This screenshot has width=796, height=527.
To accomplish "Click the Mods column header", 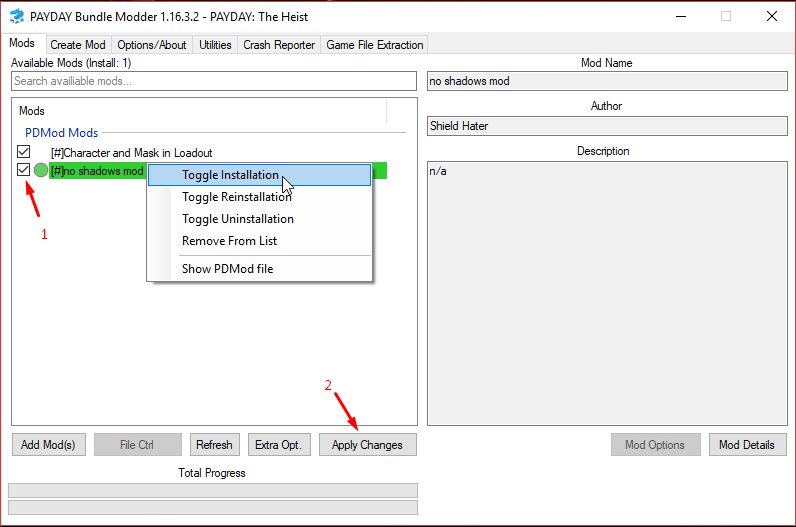I will pyautogui.click(x=201, y=111).
